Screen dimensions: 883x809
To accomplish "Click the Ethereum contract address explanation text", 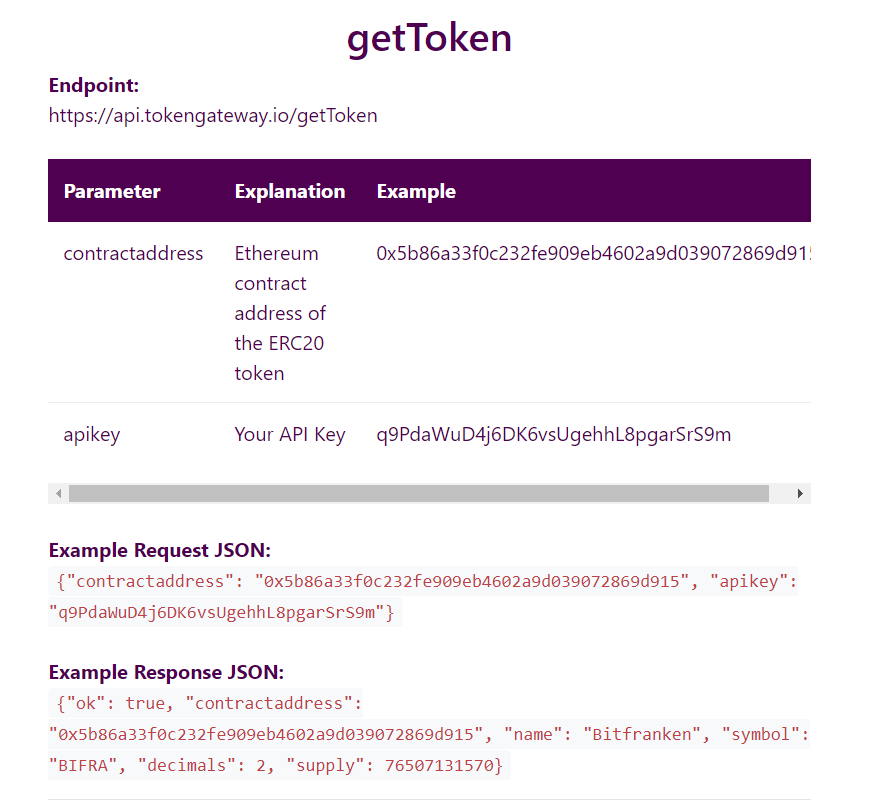I will [x=281, y=313].
